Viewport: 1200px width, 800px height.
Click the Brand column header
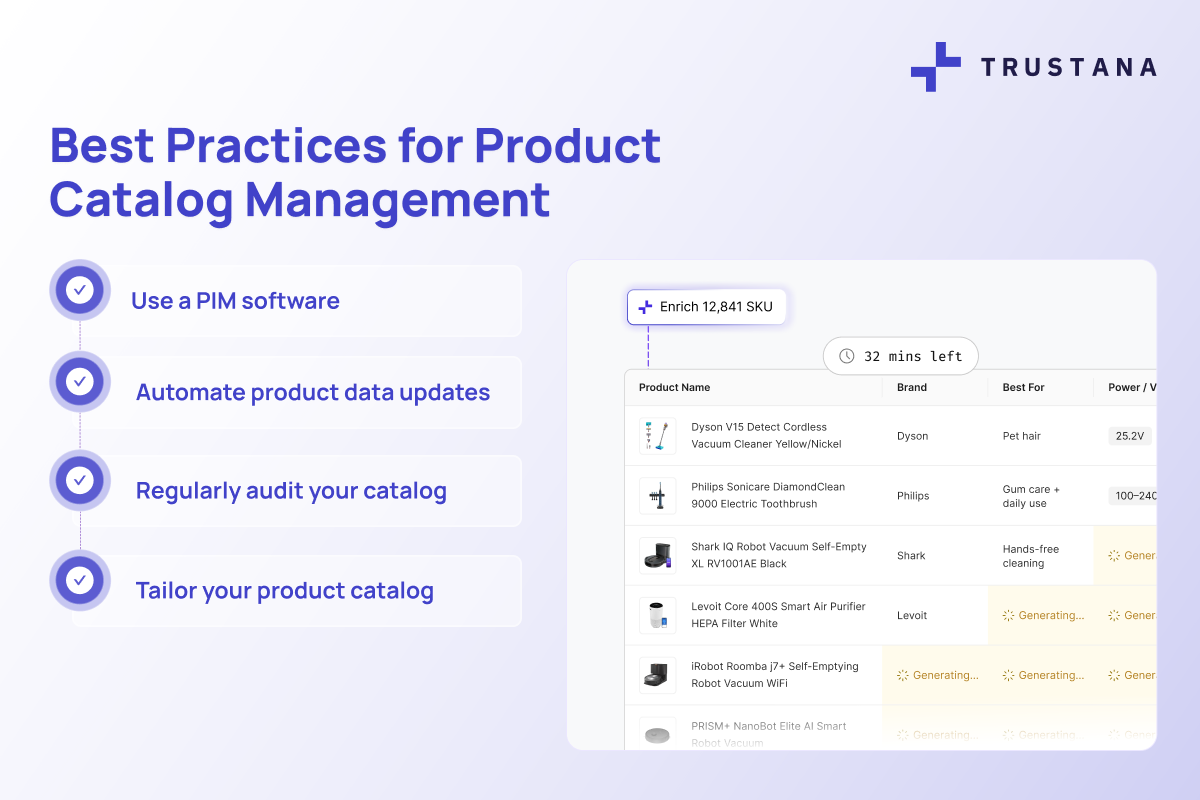(x=912, y=387)
